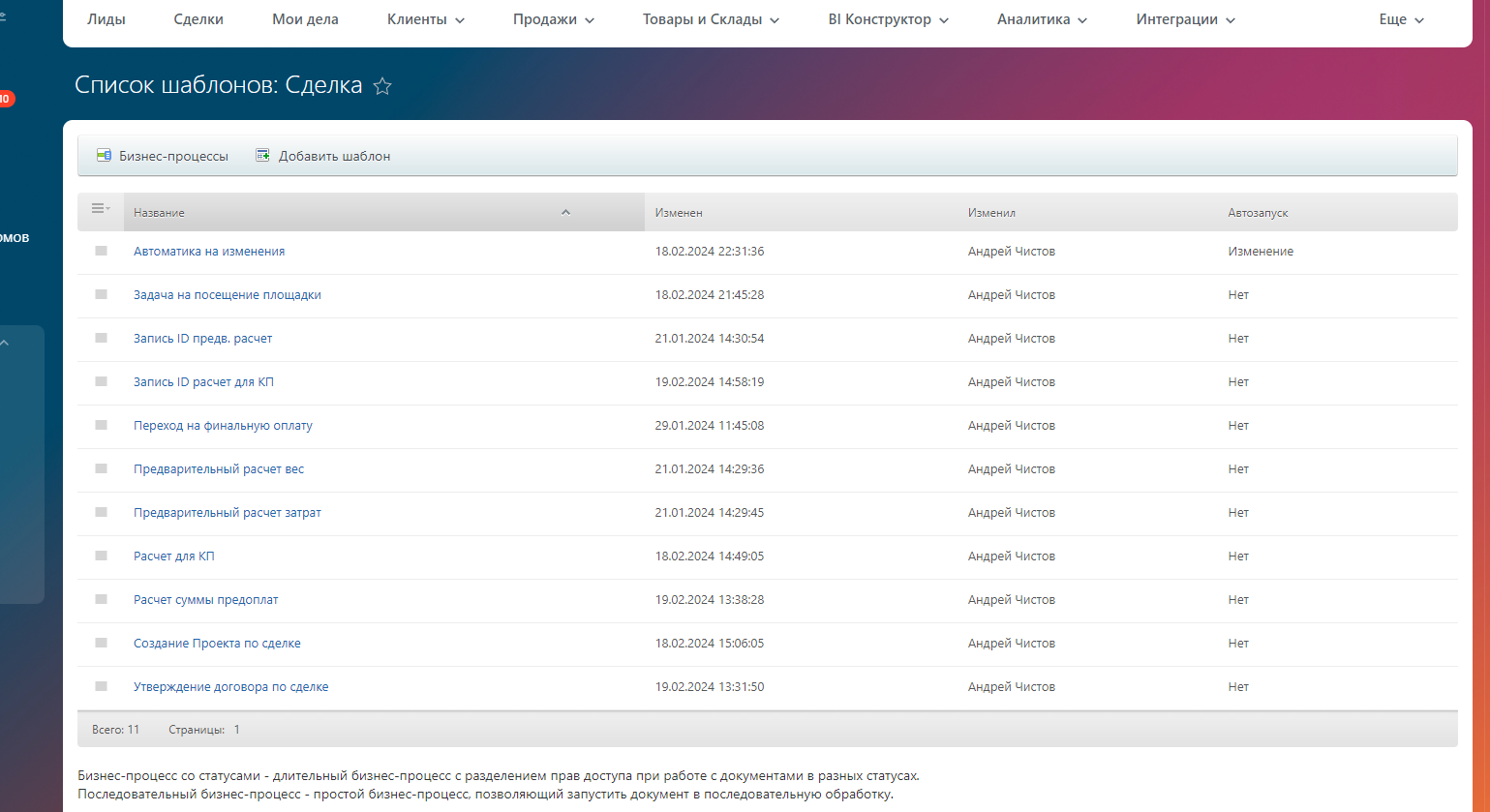The height and width of the screenshot is (812, 1490).
Task: Click the date '19.02.2024 13:38:28'
Action: 710,599
